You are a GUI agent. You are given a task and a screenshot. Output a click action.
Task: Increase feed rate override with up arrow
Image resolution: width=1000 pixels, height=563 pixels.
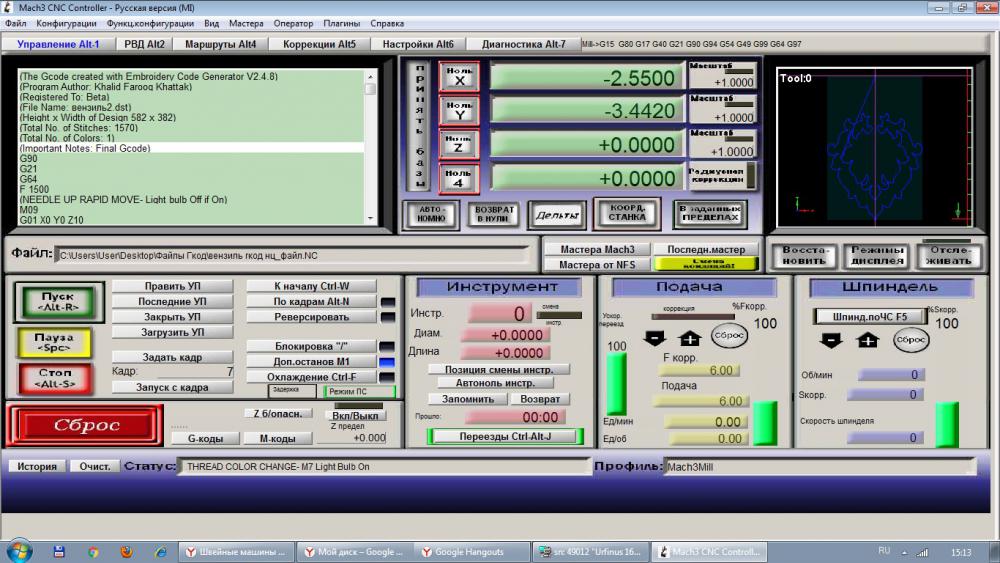click(690, 338)
